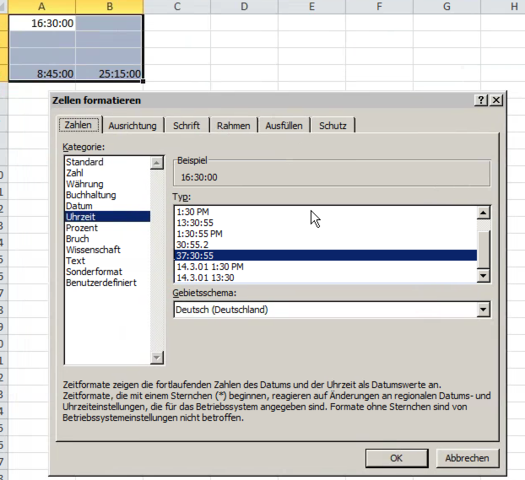Select the Schutz tab
Viewport: 525px width, 480px height.
(332, 126)
